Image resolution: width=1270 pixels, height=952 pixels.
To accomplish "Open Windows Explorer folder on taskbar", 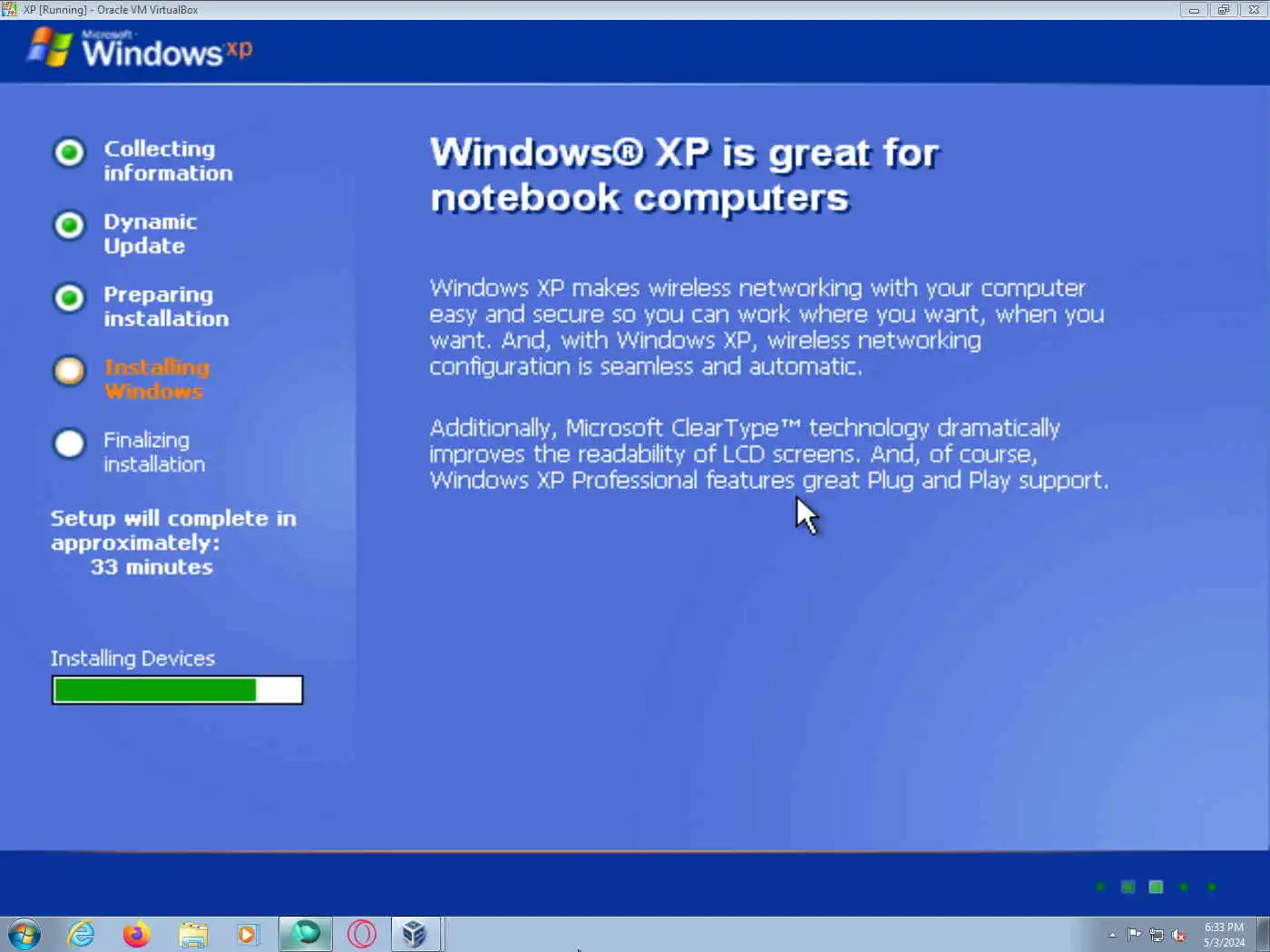I will coord(193,934).
